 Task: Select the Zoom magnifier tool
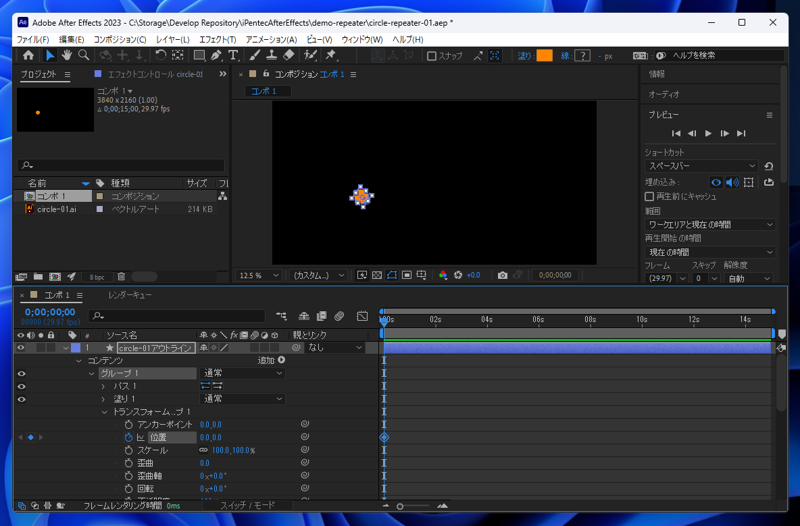[84, 56]
